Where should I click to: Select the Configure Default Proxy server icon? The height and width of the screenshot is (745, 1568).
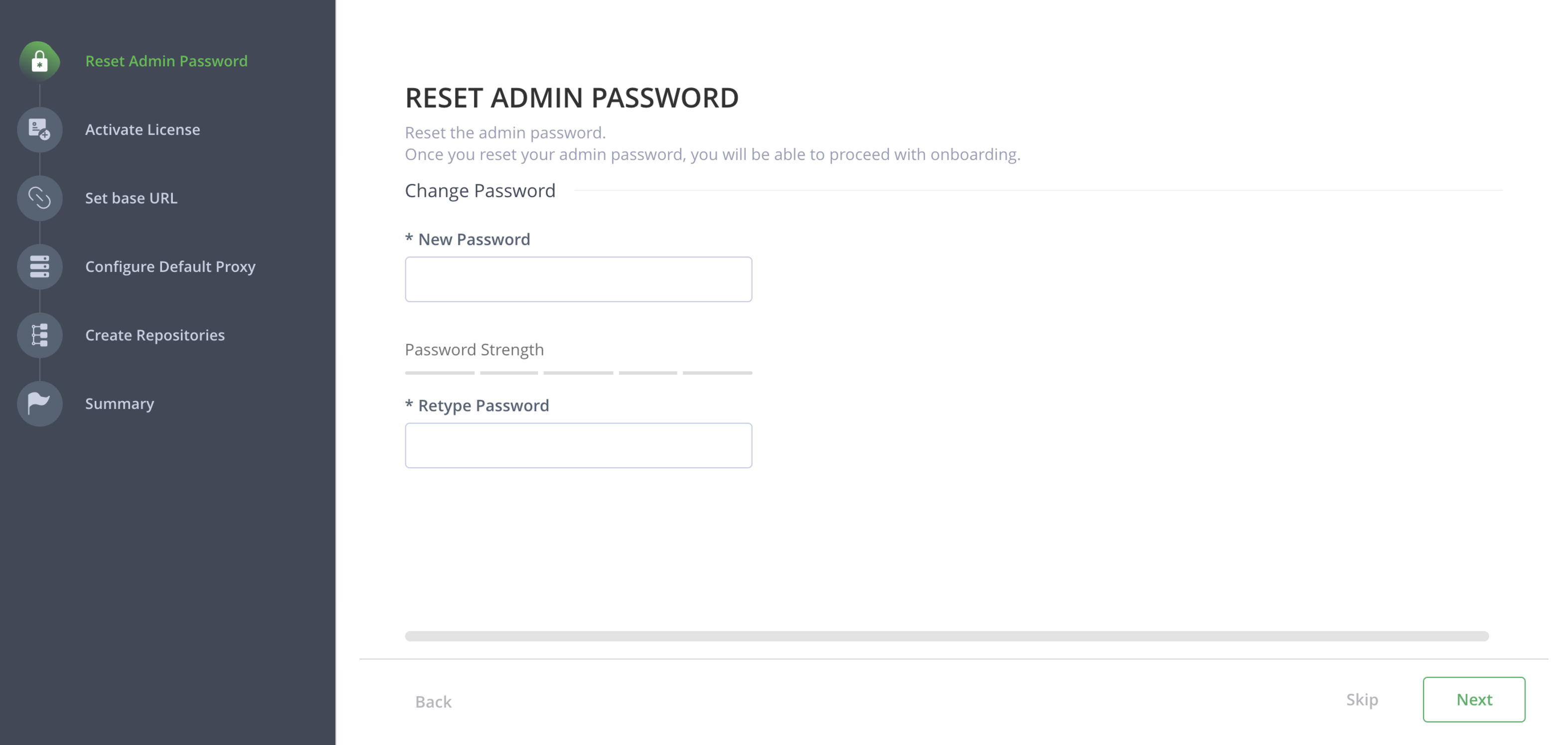39,266
